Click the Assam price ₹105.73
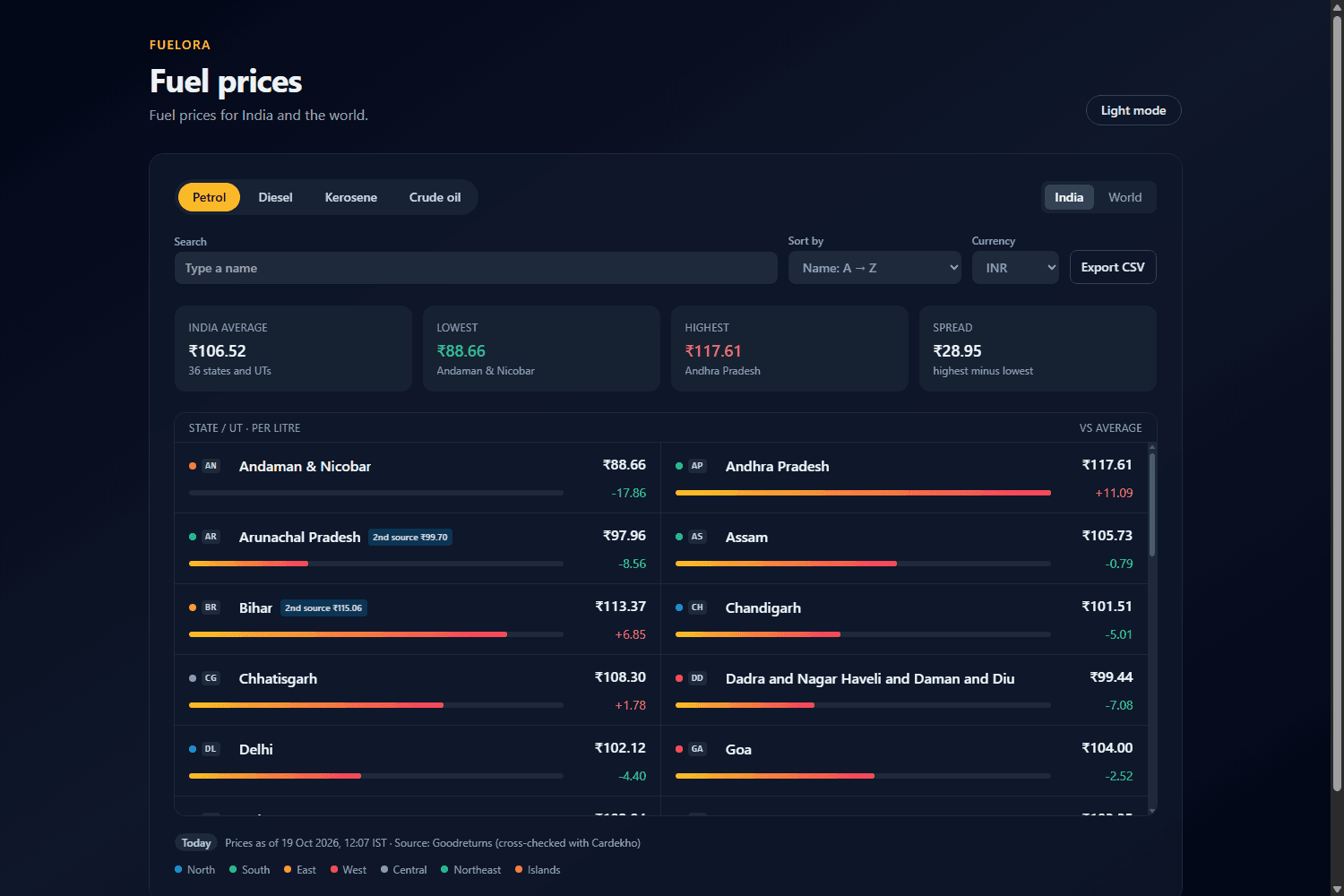Image resolution: width=1344 pixels, height=896 pixels. coord(1107,536)
